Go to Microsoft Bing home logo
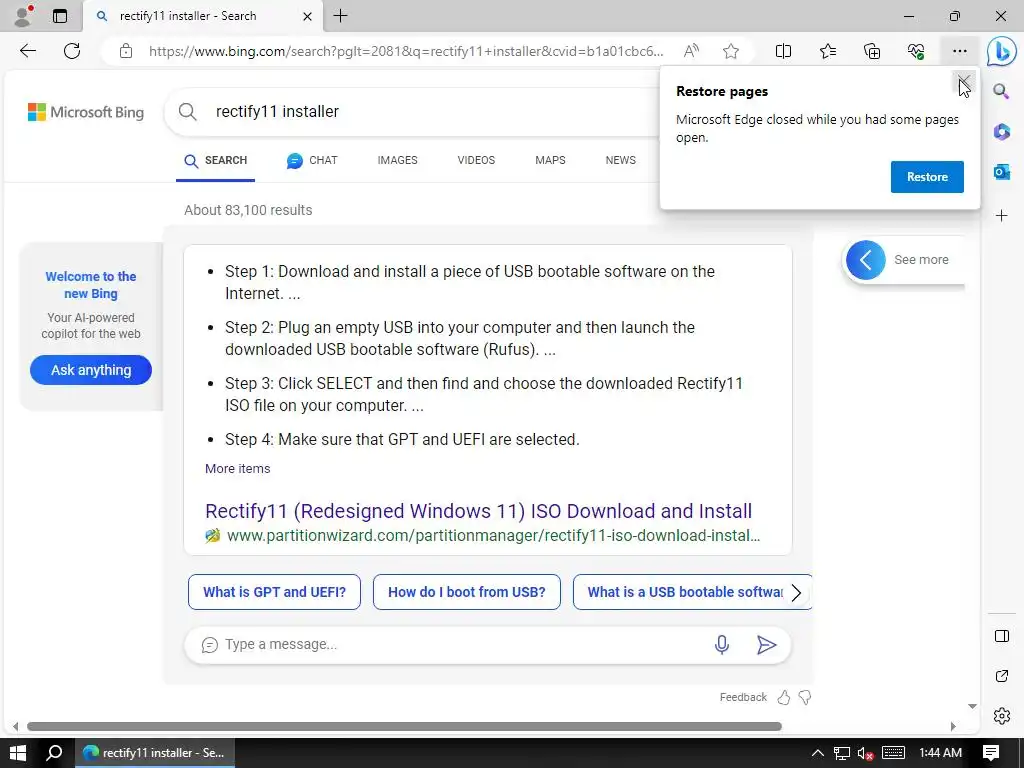 tap(86, 112)
